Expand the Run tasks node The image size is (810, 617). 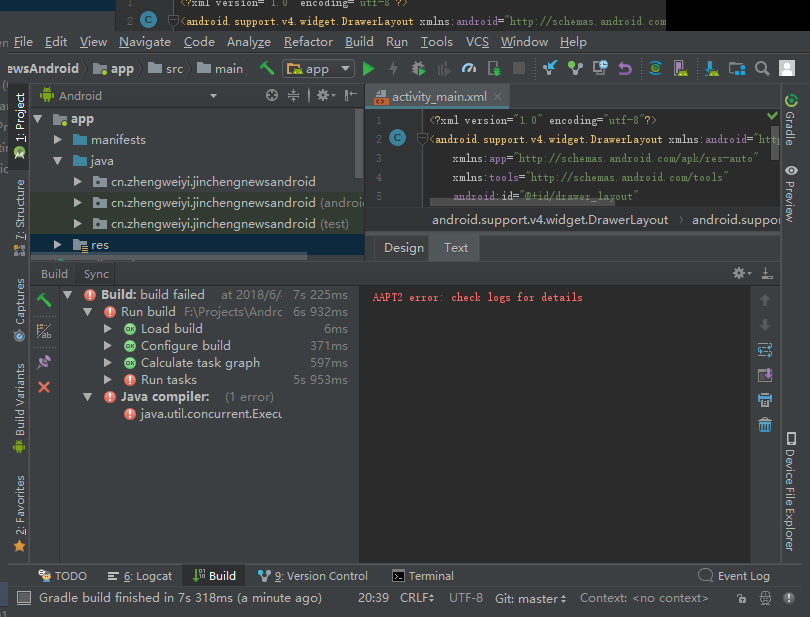click(x=107, y=380)
